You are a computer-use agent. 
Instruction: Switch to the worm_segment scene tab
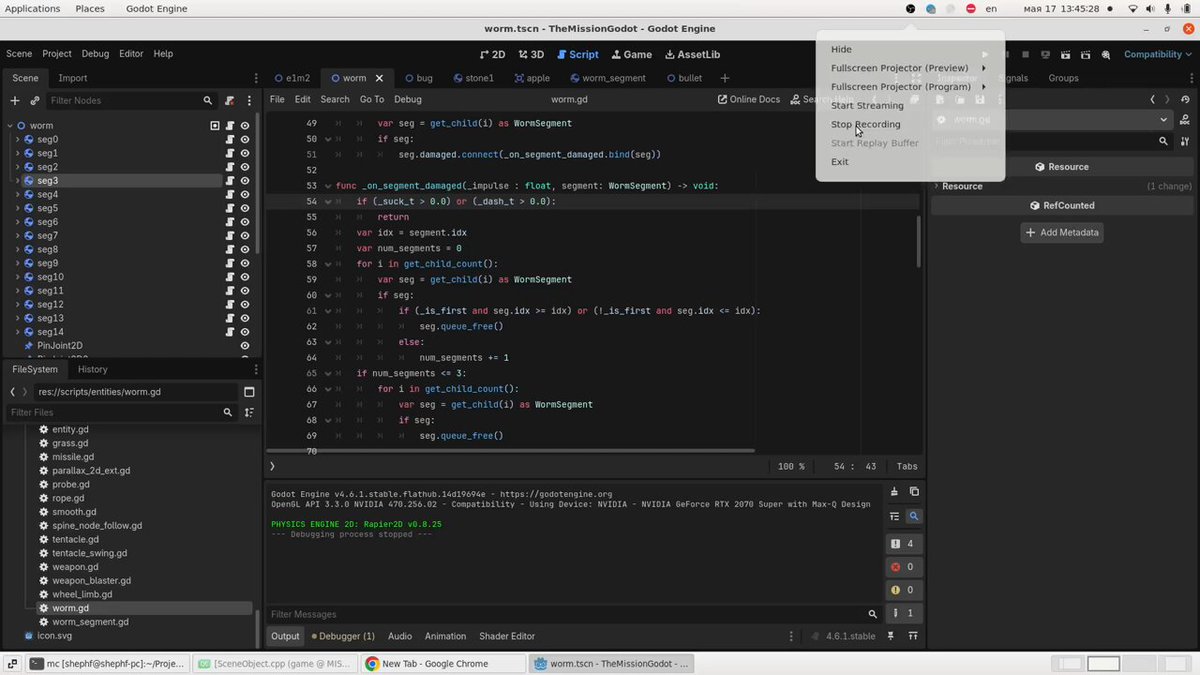coord(607,78)
